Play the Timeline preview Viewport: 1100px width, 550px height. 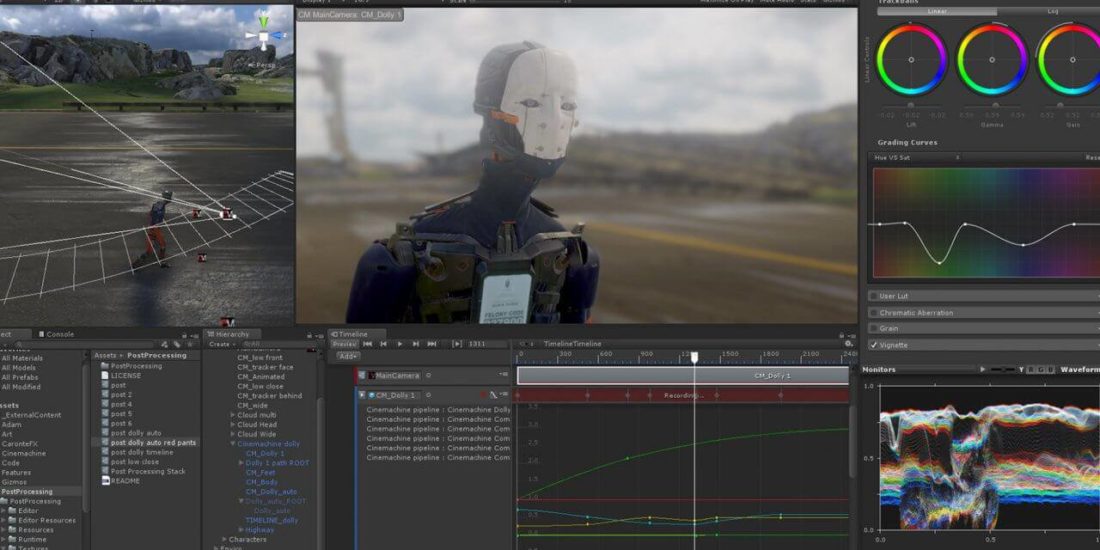click(400, 344)
